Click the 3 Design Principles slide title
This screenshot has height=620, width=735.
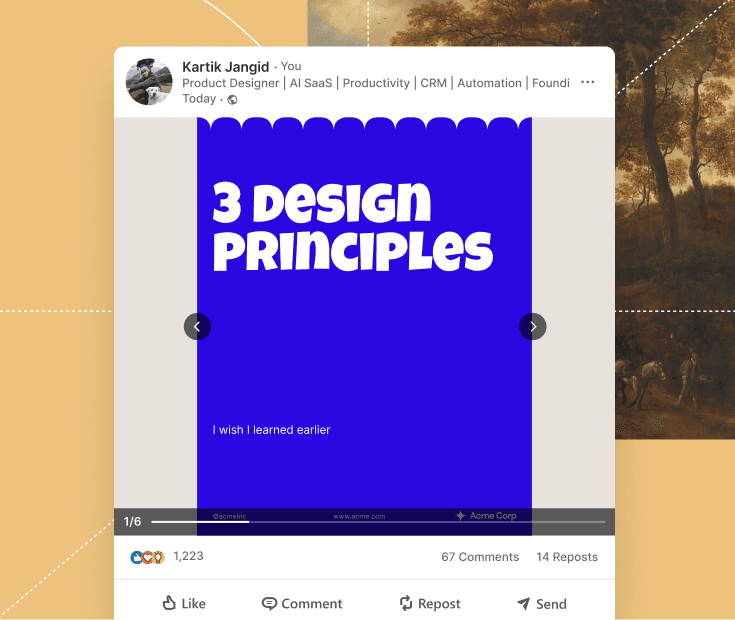tap(352, 227)
